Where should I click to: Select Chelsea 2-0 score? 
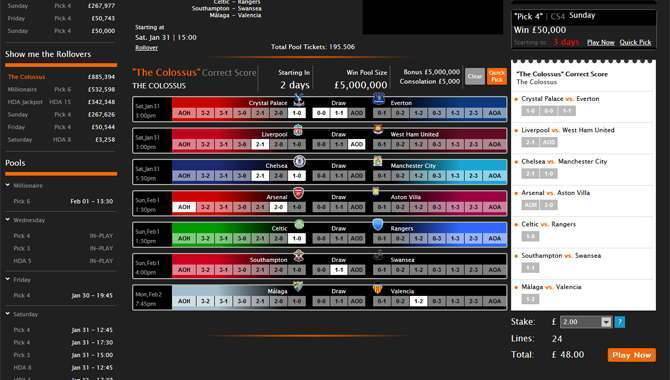(x=278, y=176)
